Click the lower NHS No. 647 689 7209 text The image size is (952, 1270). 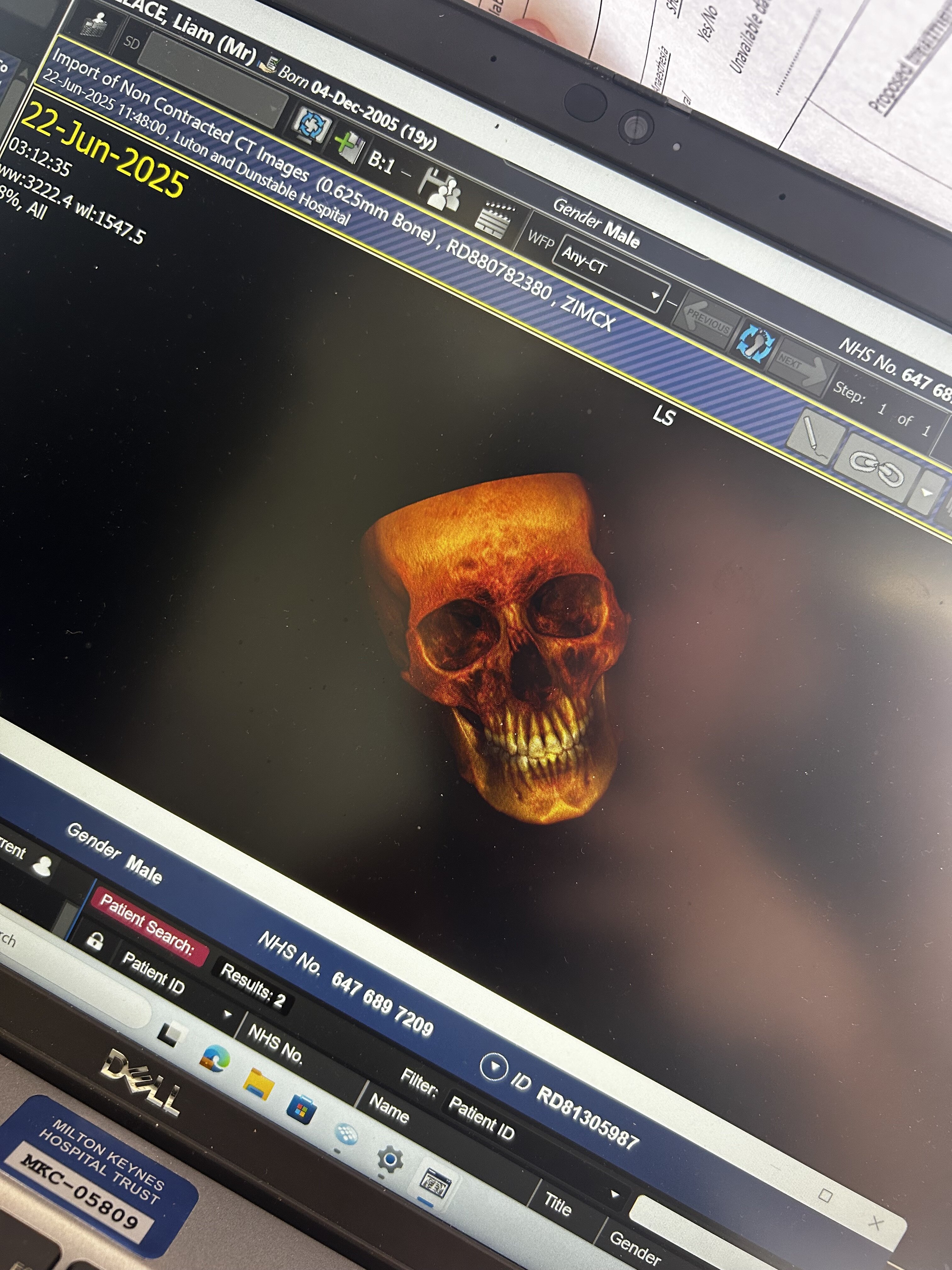pos(346,983)
